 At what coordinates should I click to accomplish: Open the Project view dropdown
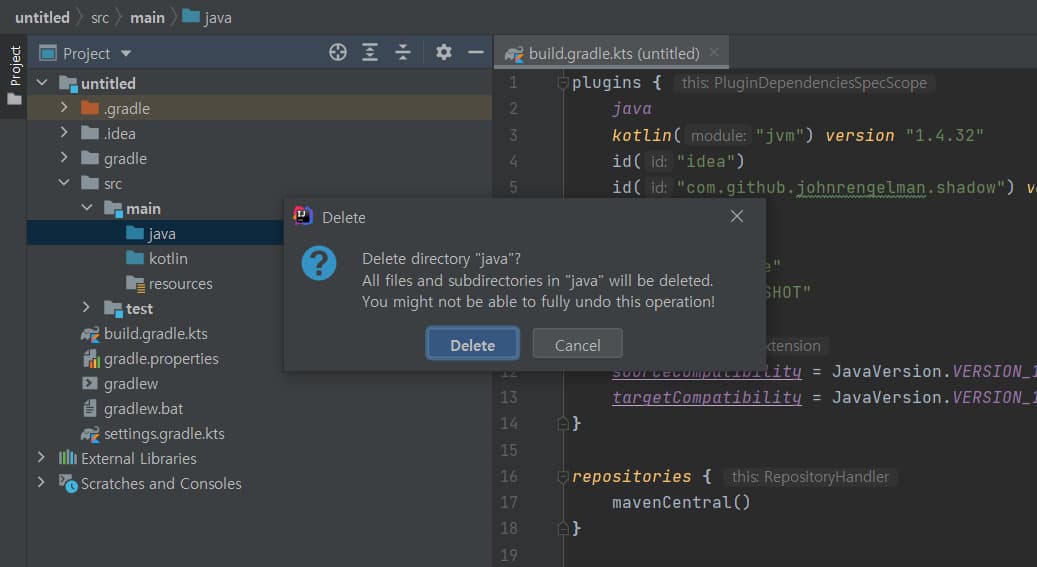click(126, 53)
